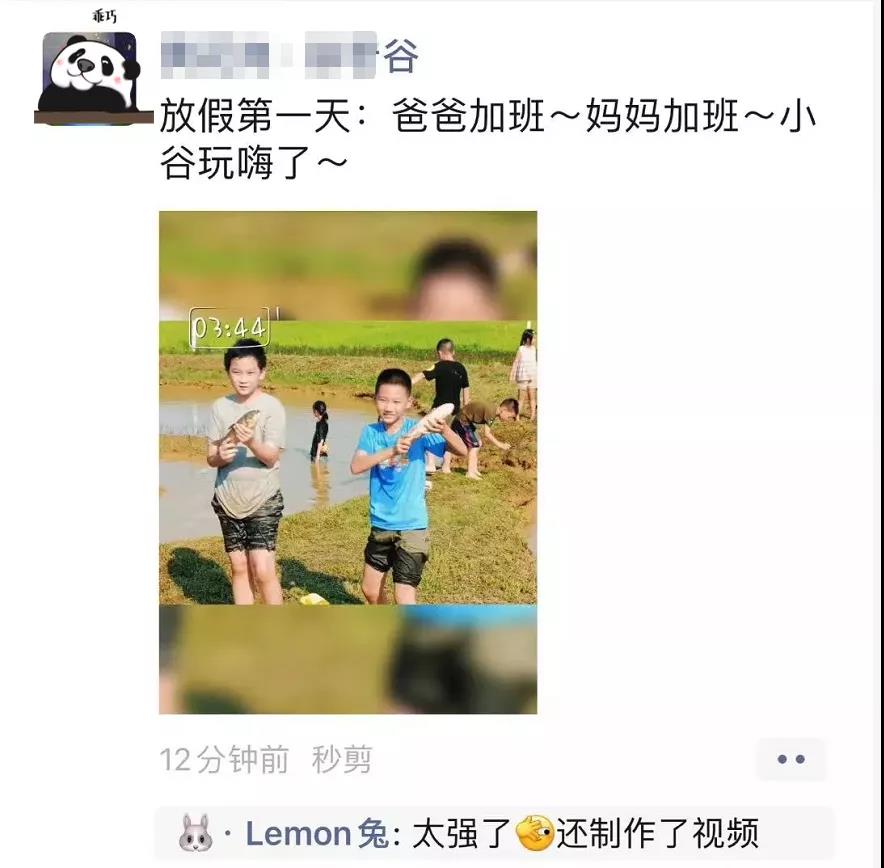Click the 03:44 timer overlay on the video
Viewport: 884px width, 868px height.
click(229, 328)
